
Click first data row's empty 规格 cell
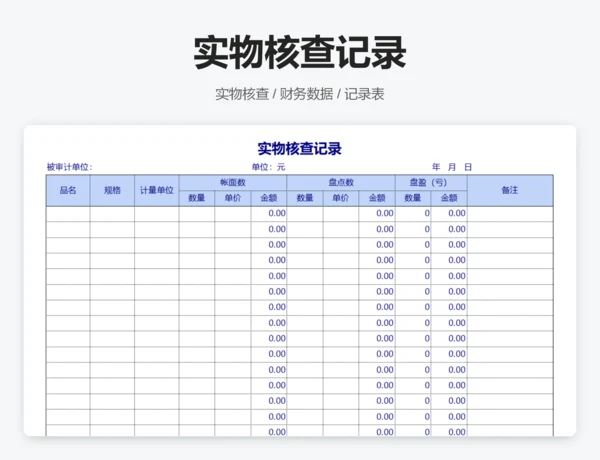[x=112, y=214]
